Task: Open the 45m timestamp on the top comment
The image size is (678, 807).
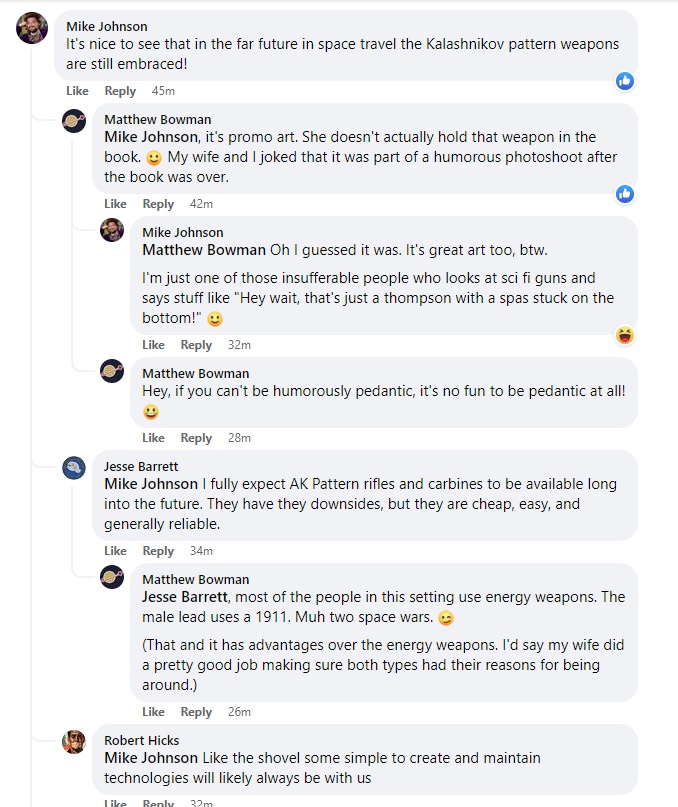Action: [x=163, y=91]
